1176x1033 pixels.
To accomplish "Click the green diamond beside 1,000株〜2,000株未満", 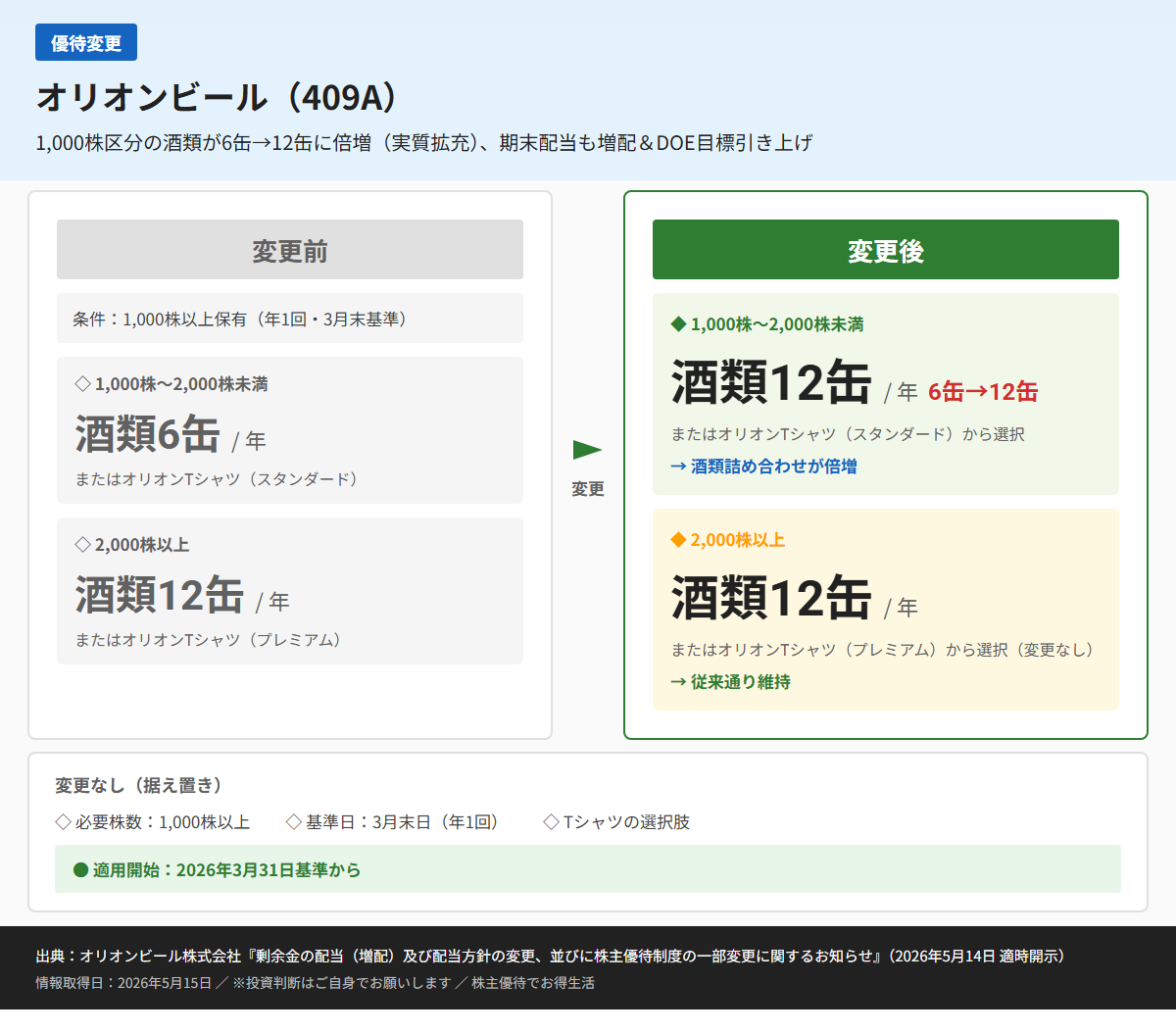I will pos(678,324).
